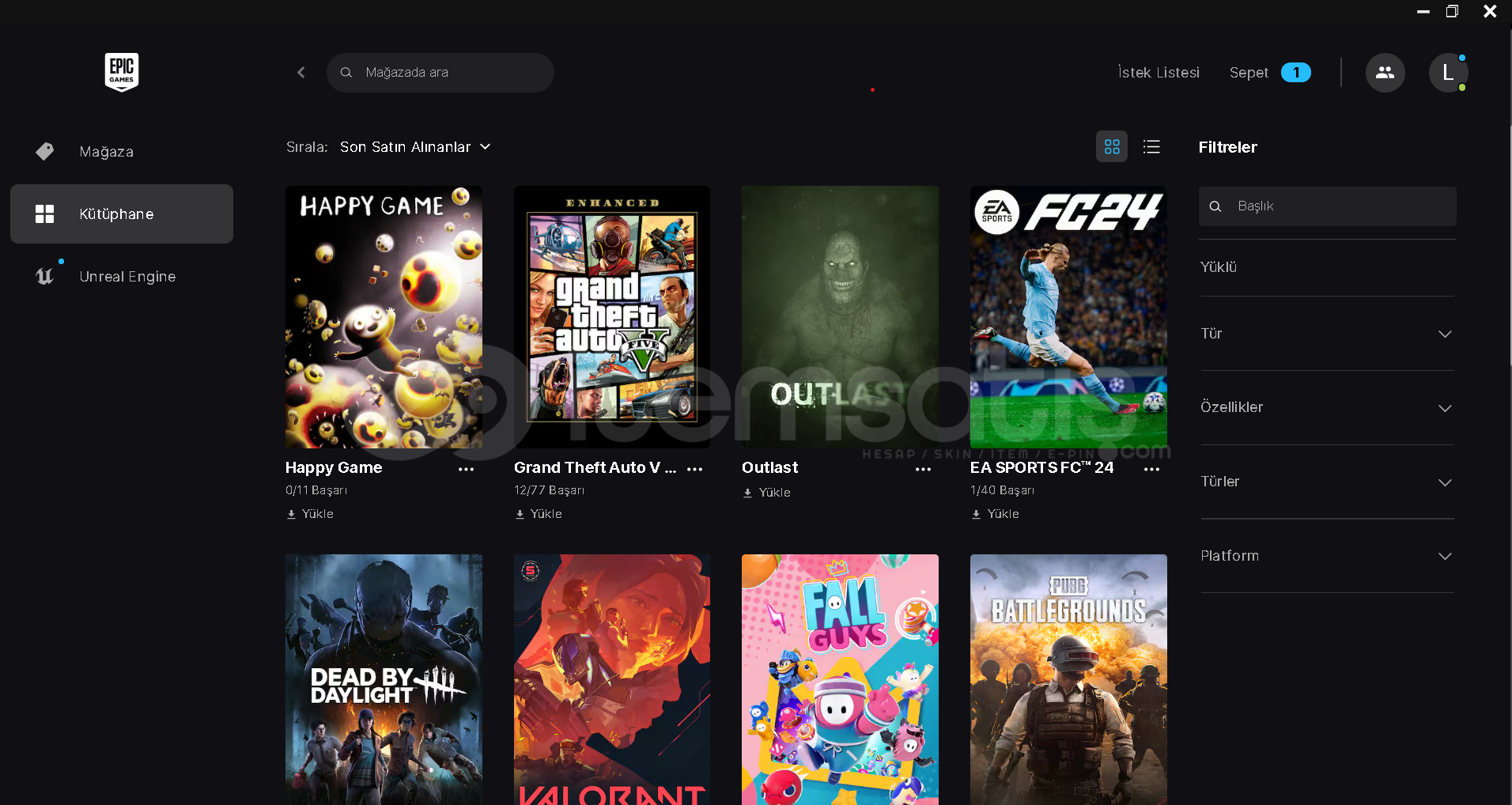
Task: Click the 12/77 Başarı achievements text
Action: [549, 490]
